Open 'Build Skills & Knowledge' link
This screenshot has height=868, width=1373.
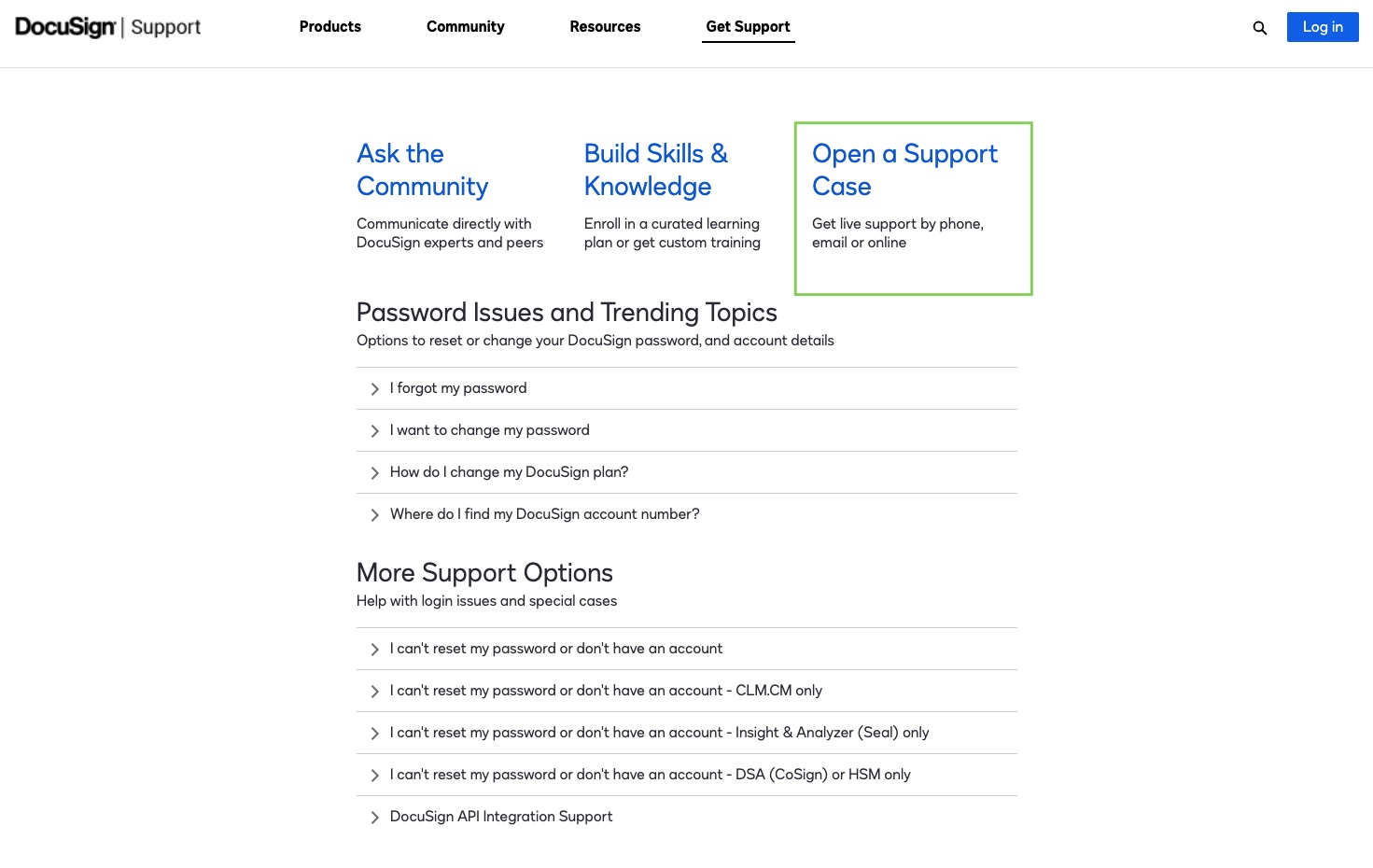click(655, 170)
